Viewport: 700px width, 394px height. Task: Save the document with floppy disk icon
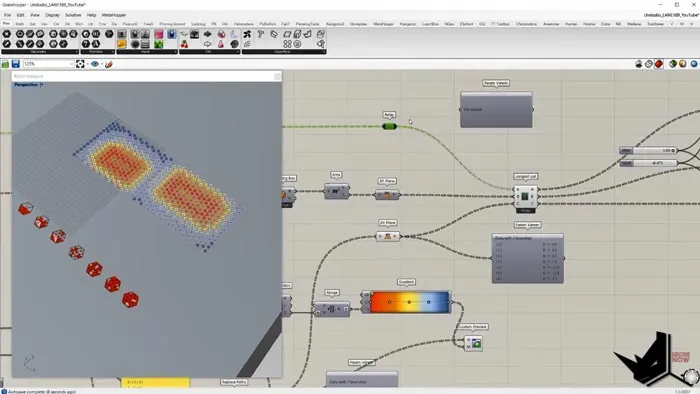coord(16,64)
